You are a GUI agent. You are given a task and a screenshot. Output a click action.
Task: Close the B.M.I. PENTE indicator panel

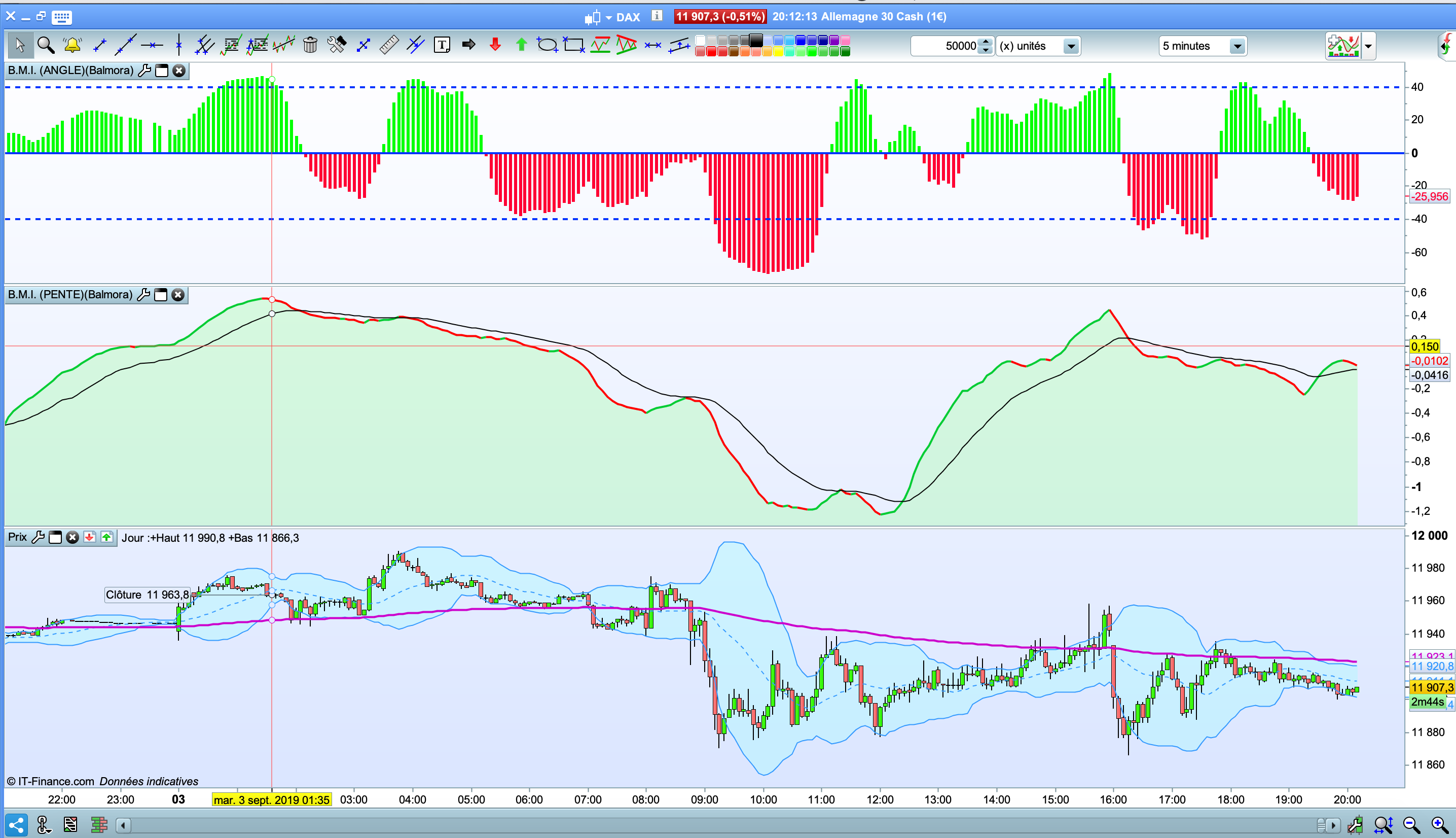[x=178, y=295]
